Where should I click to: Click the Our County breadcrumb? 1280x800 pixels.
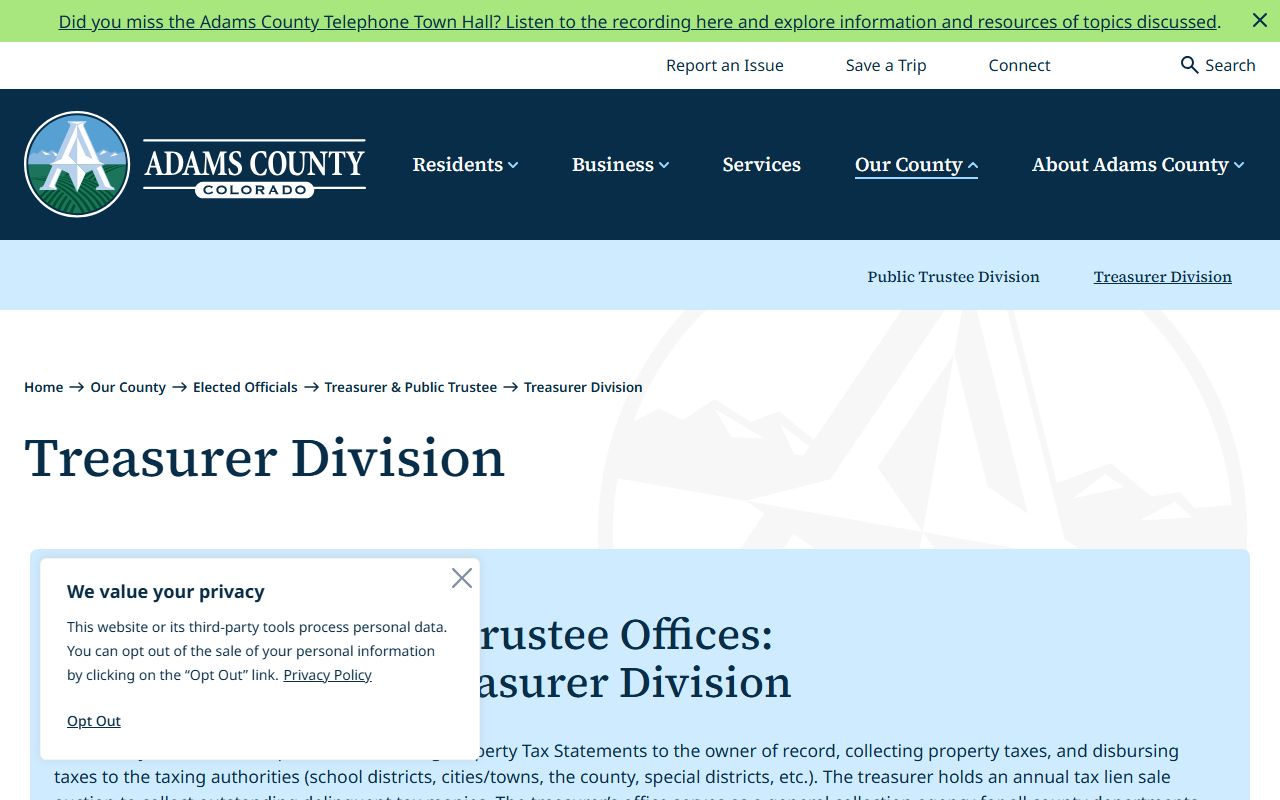(128, 387)
